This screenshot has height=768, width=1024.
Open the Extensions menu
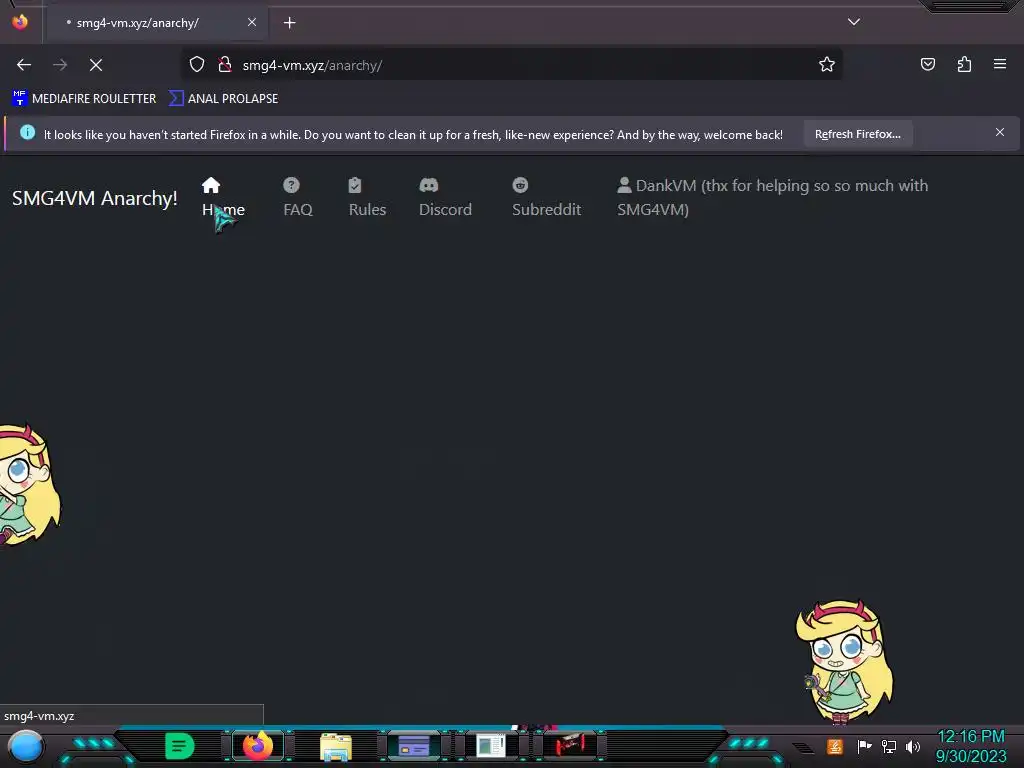[x=964, y=64]
